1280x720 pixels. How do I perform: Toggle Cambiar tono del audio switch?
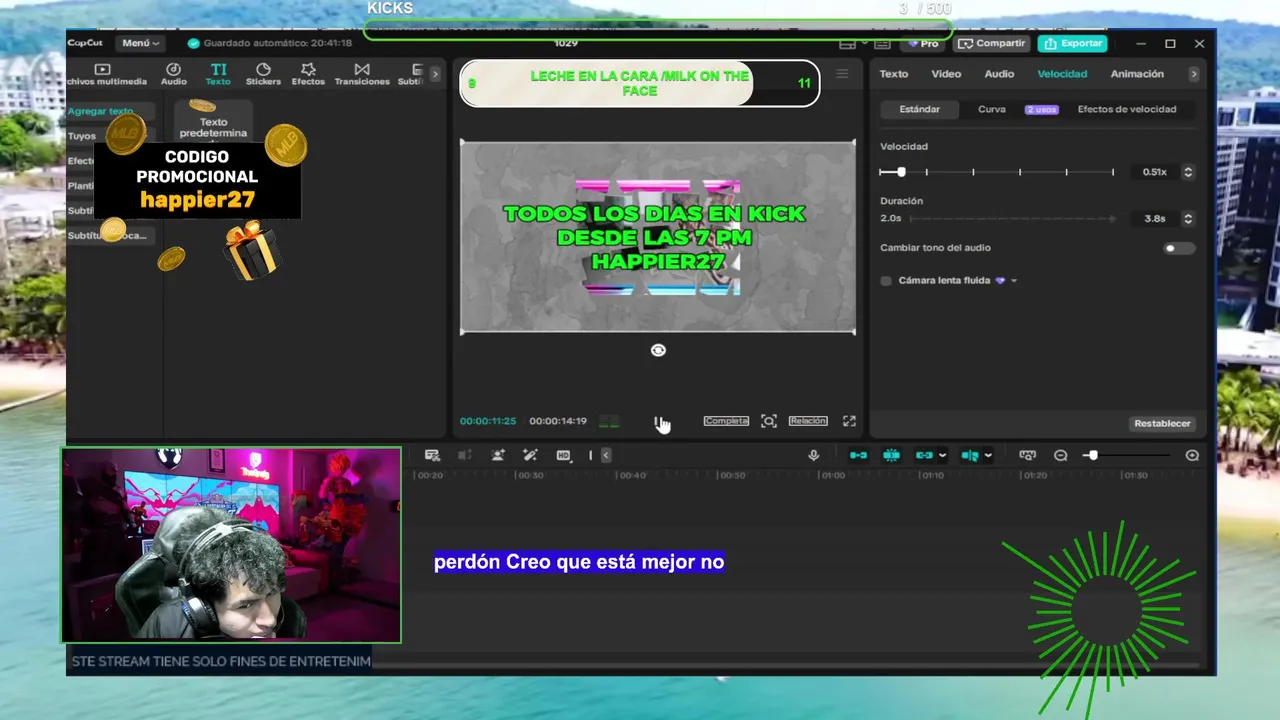(x=1180, y=248)
